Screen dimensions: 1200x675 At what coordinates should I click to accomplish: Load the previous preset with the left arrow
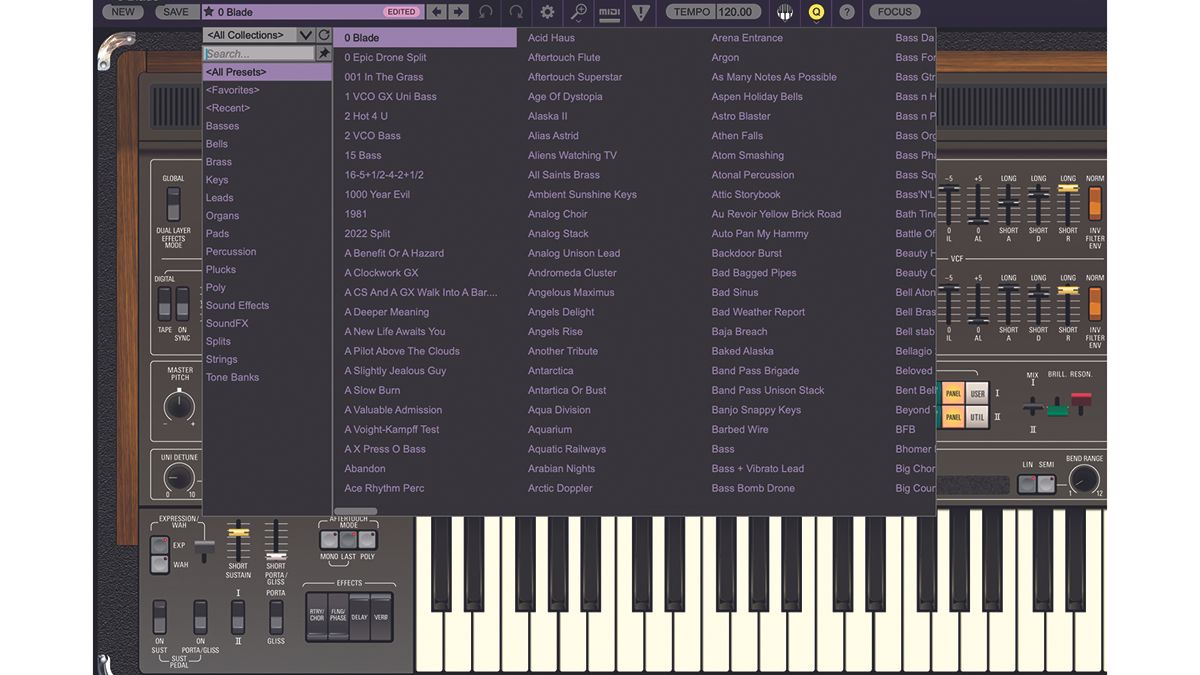point(436,12)
